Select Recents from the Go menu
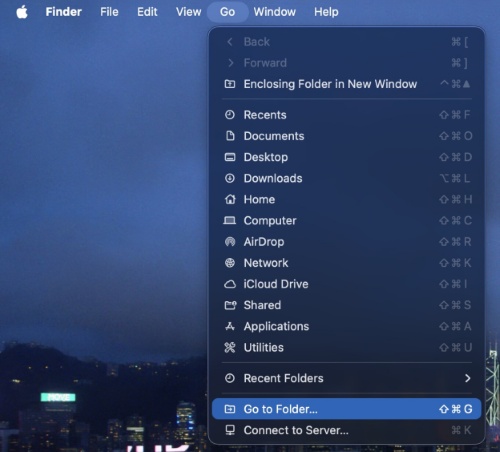 pyautogui.click(x=347, y=115)
